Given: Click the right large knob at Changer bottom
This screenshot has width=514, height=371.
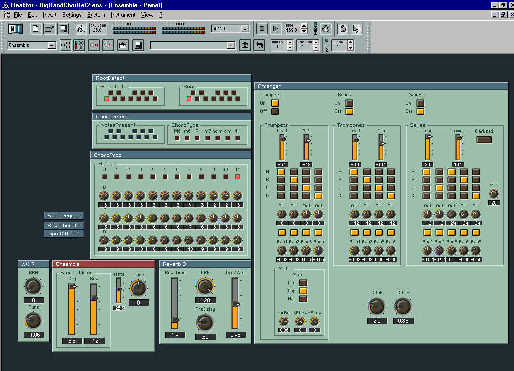Looking at the screenshot, I should 403,306.
